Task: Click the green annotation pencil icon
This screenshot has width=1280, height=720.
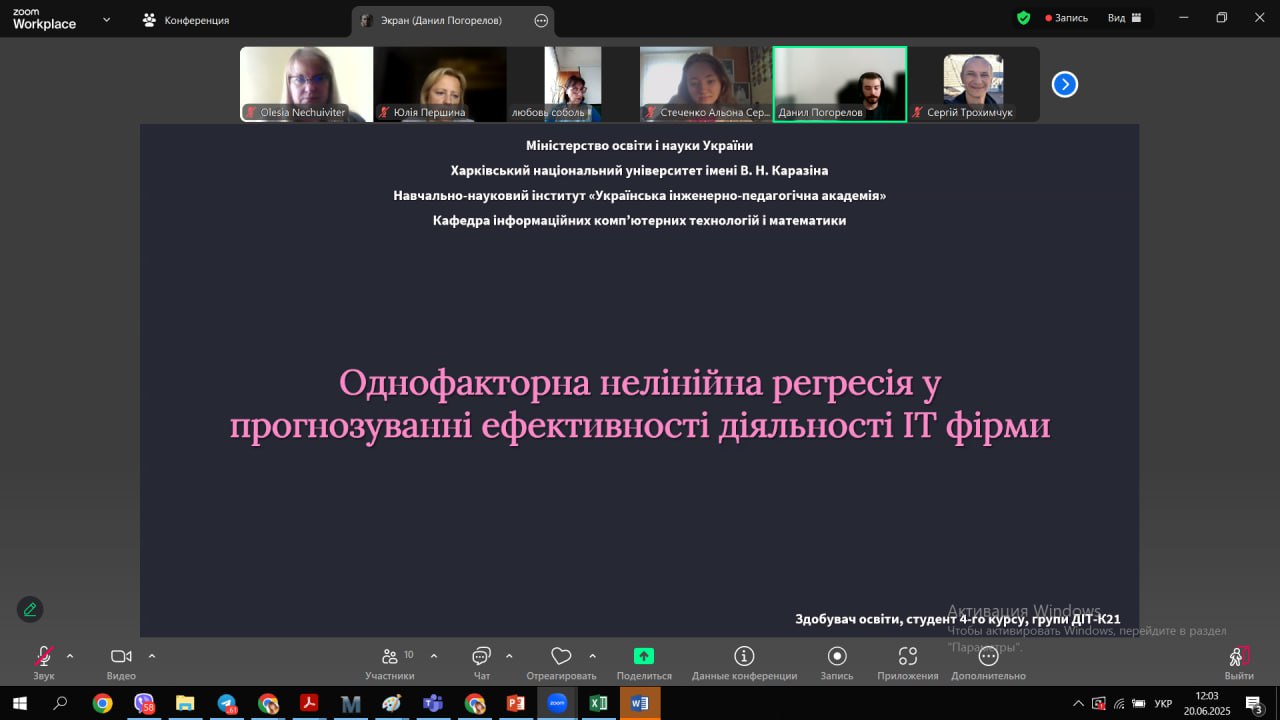Action: (30, 609)
